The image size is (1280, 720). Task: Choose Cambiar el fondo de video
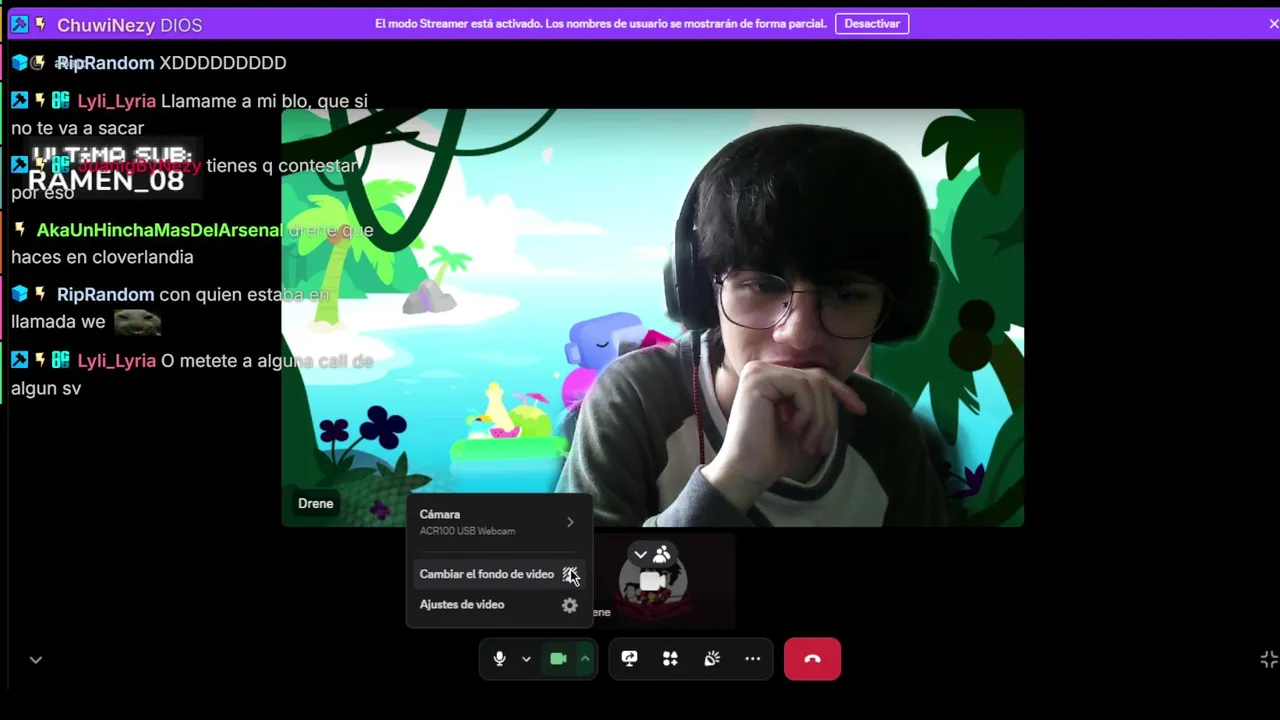click(497, 574)
